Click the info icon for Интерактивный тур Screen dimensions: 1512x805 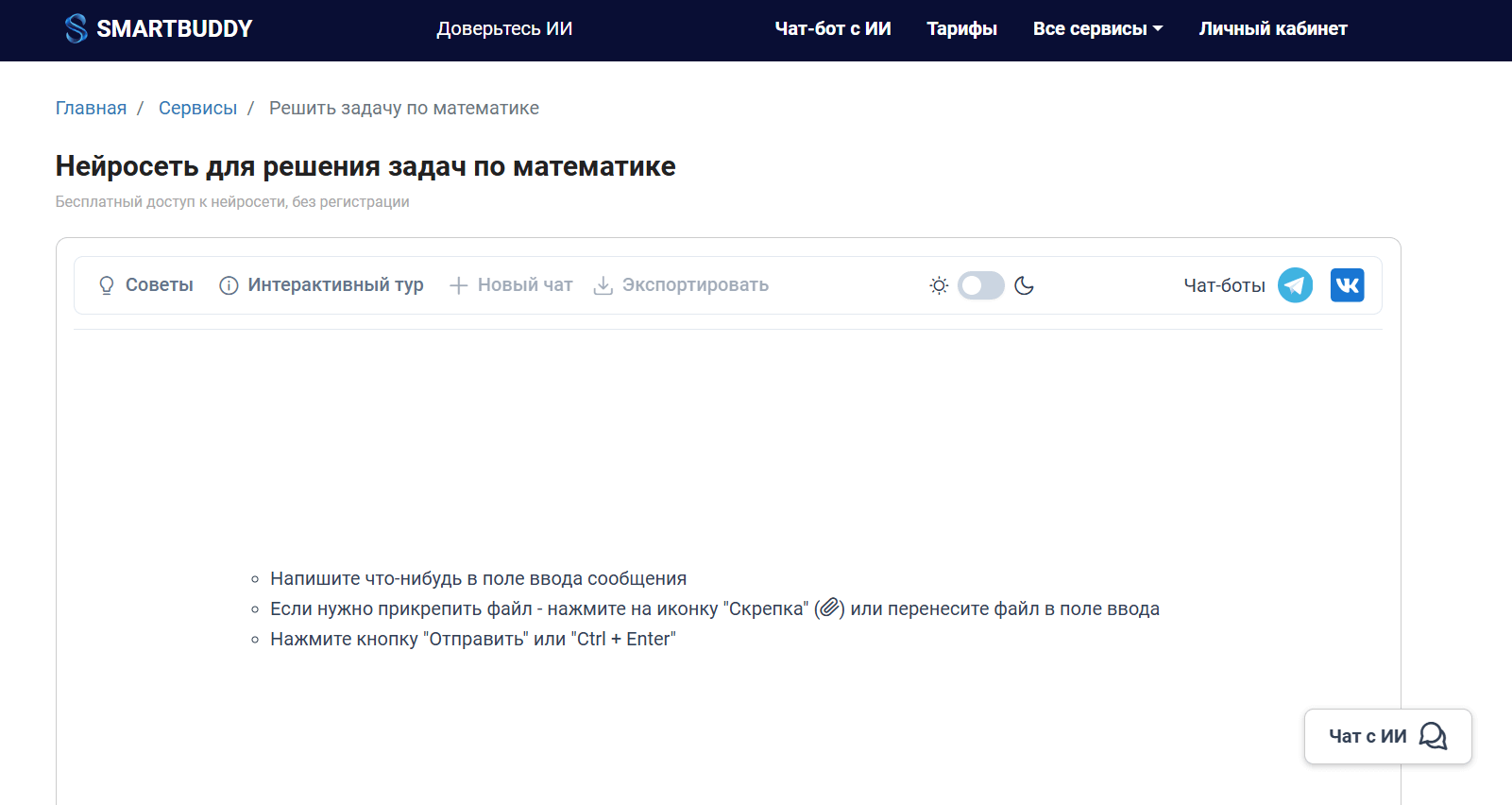(229, 285)
